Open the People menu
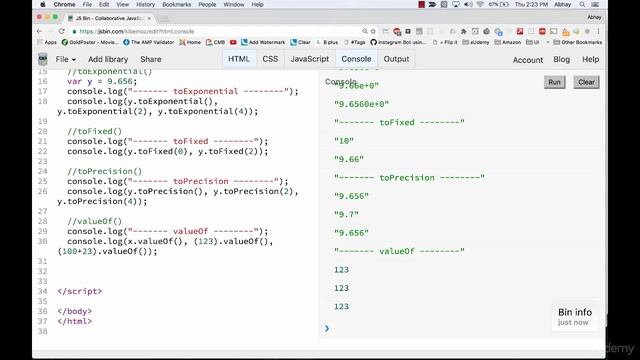The height and width of the screenshot is (360, 640). pyautogui.click(x=207, y=4)
